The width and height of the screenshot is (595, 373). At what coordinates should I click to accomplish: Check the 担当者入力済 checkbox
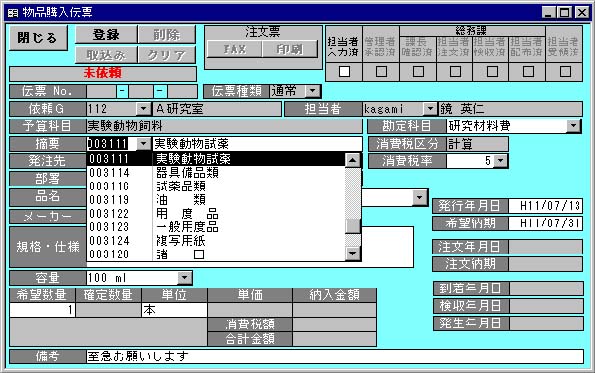pos(344,71)
